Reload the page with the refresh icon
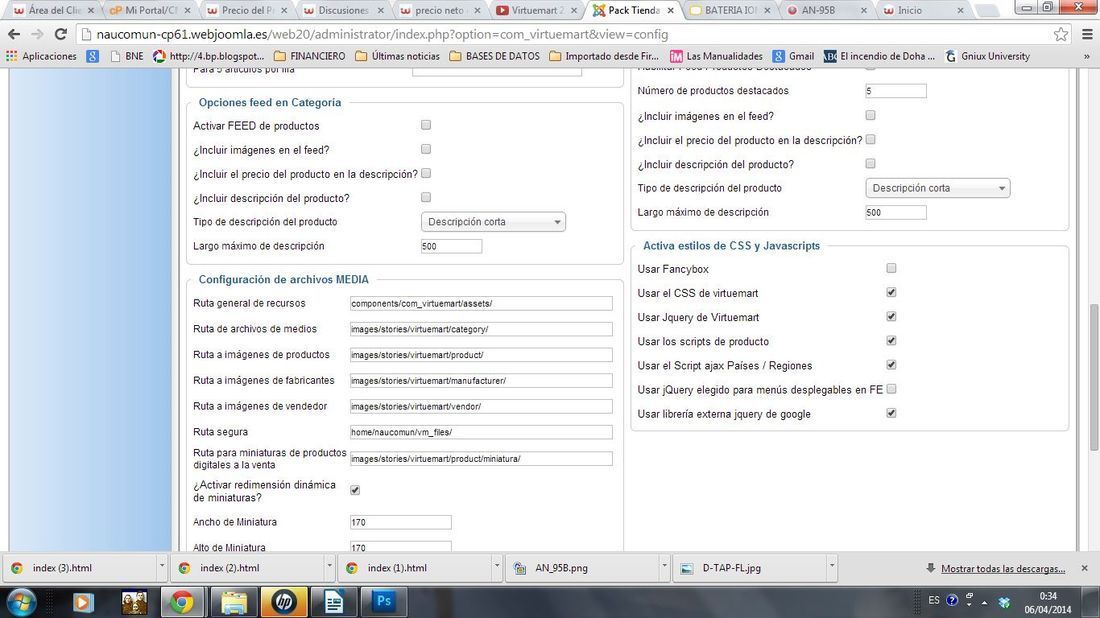This screenshot has height=618, width=1100. 60,34
